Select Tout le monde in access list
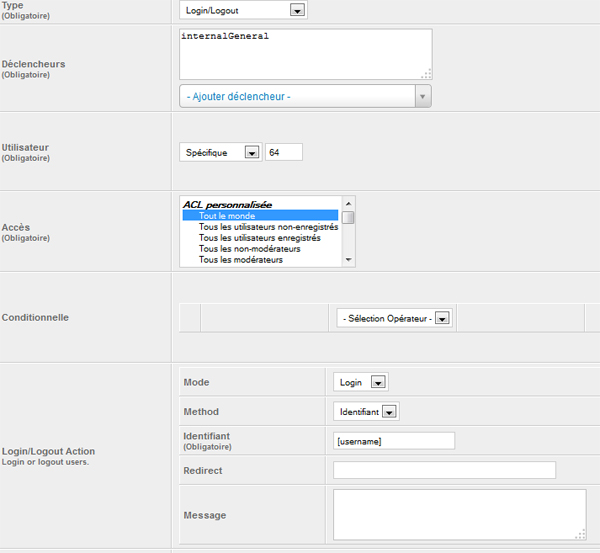600x553 pixels. pos(260,215)
